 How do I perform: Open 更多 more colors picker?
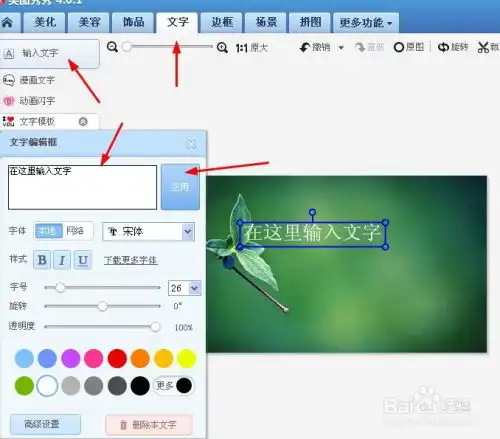[x=174, y=386]
